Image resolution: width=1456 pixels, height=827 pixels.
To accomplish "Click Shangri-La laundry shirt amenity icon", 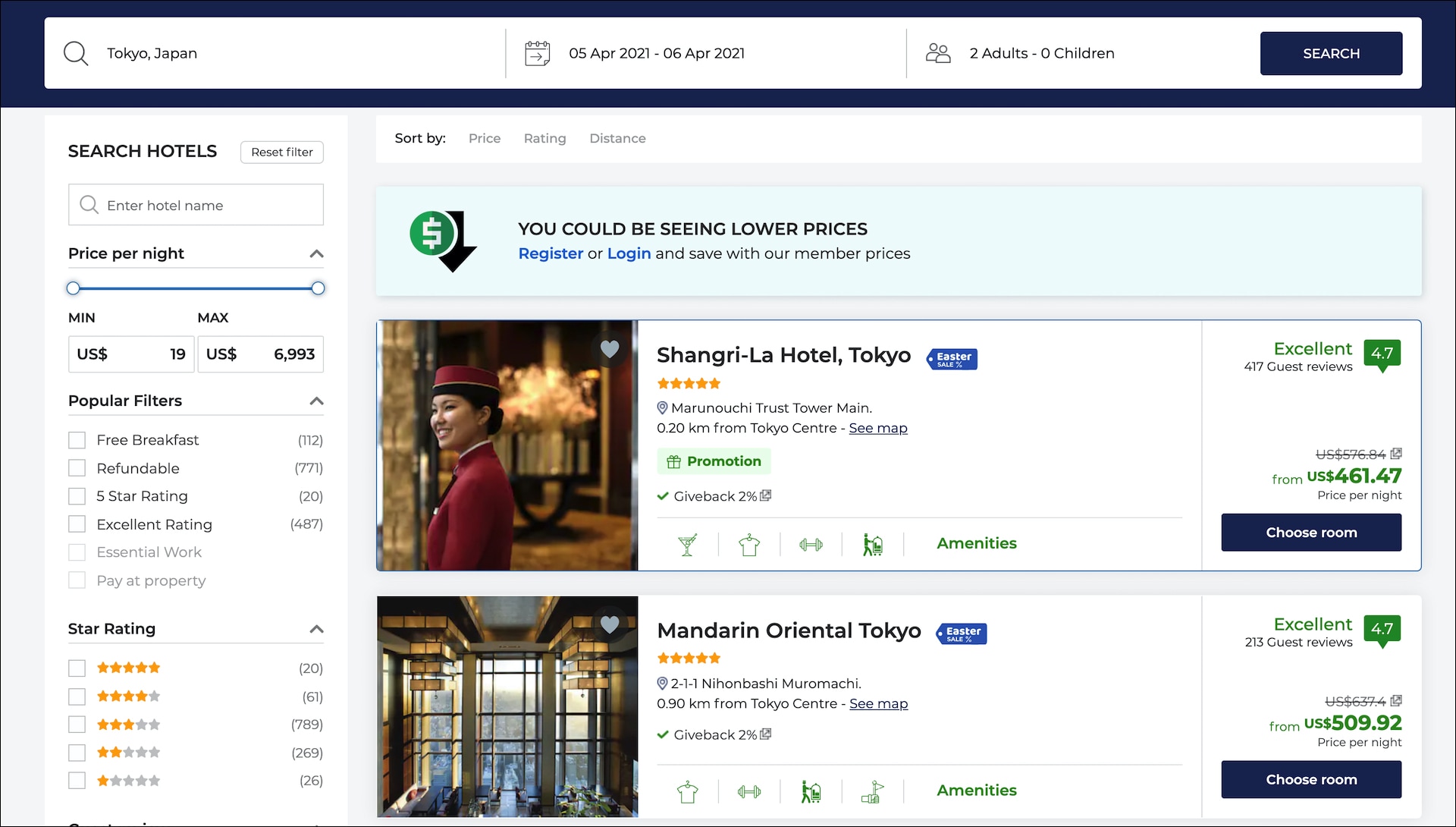I will (x=749, y=545).
